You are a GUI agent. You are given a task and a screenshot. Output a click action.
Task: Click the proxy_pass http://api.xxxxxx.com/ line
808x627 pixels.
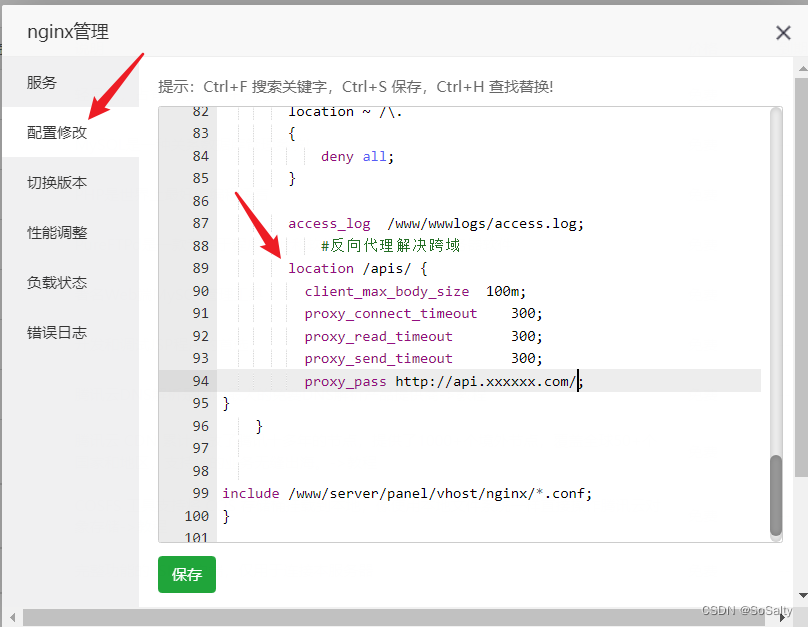[x=444, y=381]
